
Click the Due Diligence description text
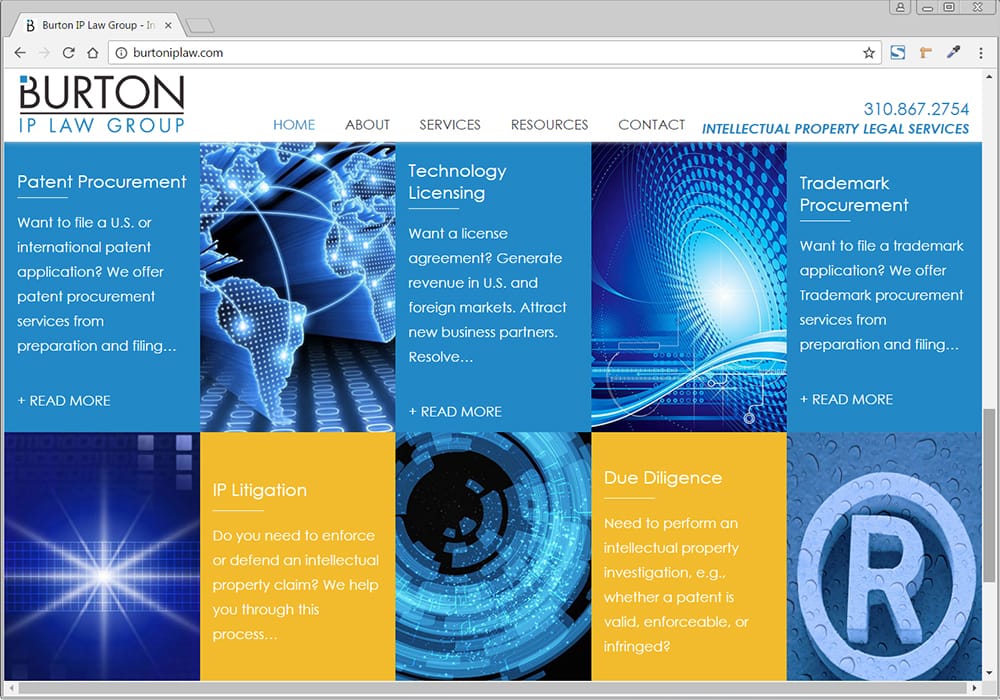(x=676, y=585)
